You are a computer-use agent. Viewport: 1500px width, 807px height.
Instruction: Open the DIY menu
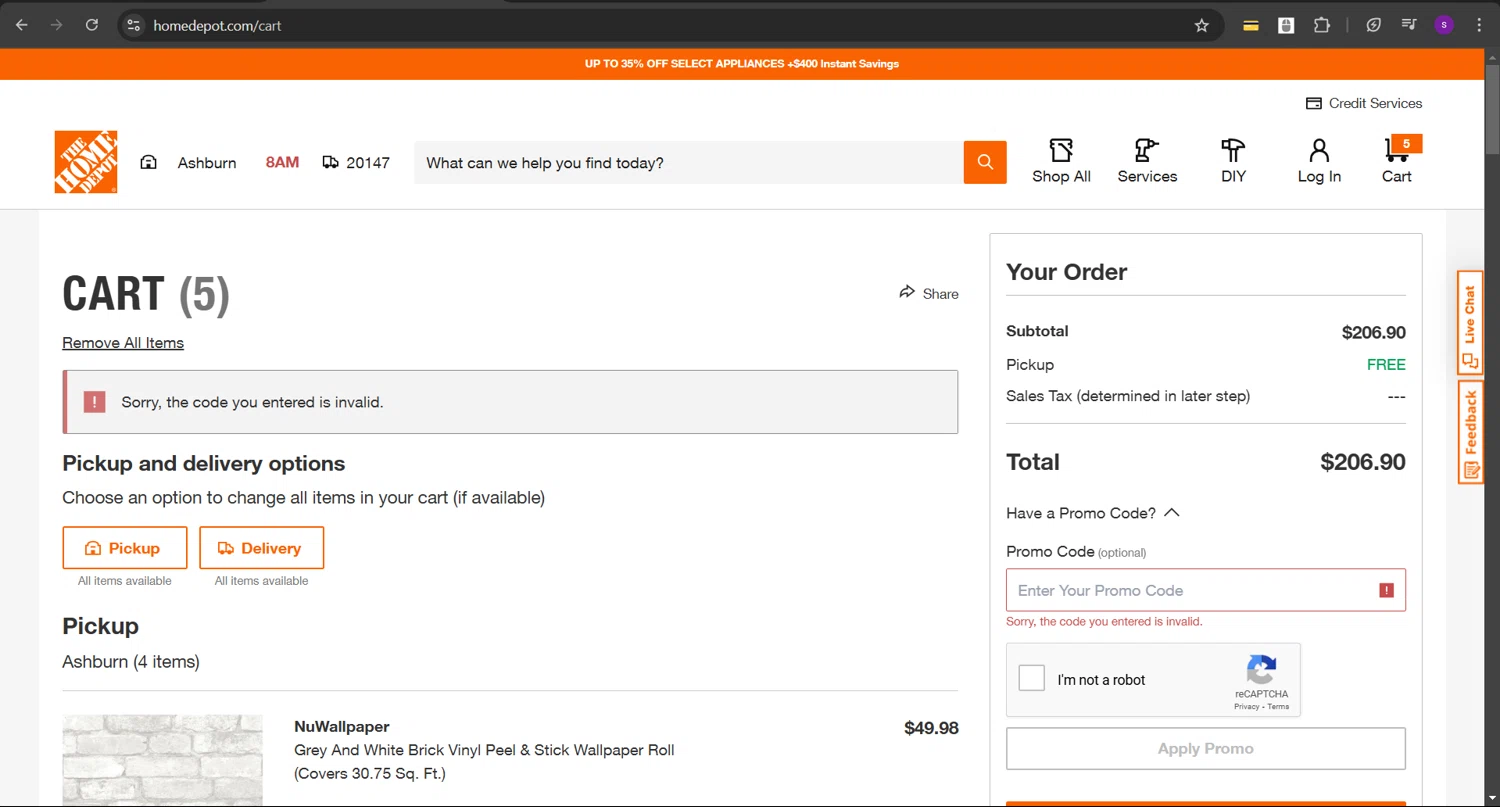click(x=1234, y=161)
